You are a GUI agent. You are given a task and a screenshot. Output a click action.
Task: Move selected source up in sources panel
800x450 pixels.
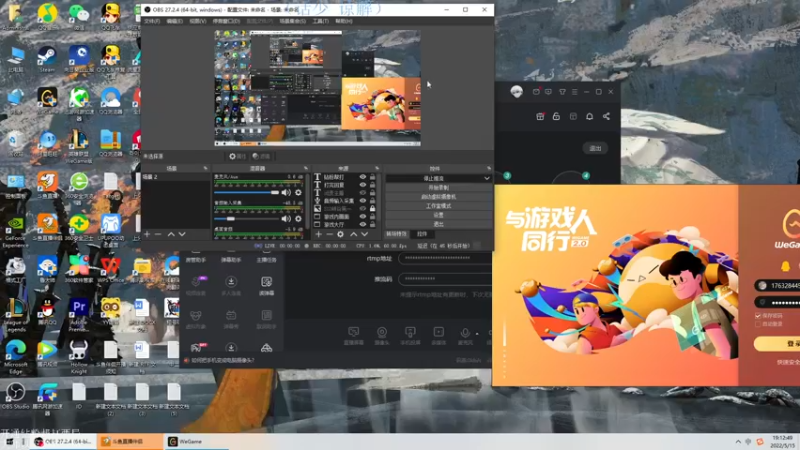click(x=354, y=234)
